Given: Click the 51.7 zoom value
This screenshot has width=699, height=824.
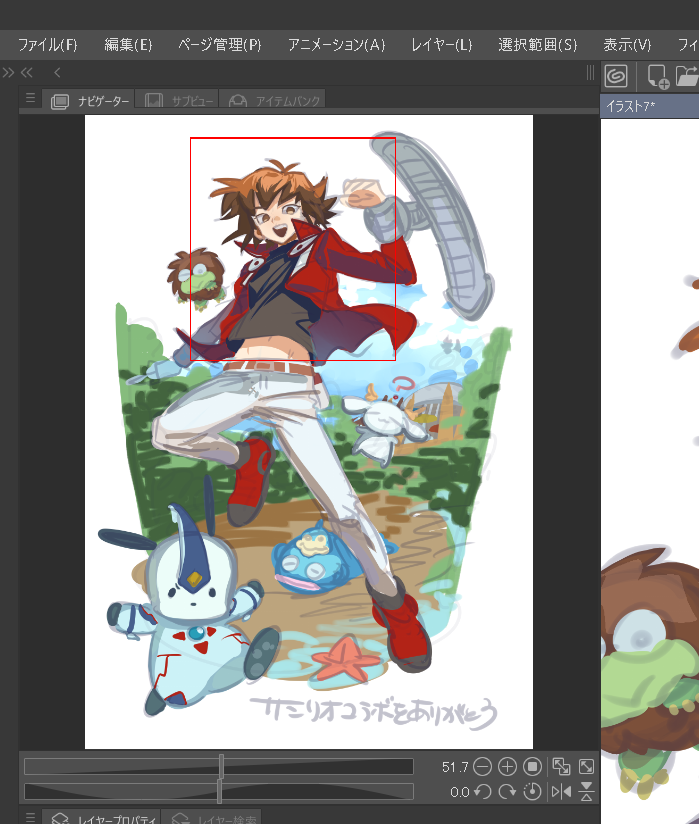Looking at the screenshot, I should tap(455, 767).
